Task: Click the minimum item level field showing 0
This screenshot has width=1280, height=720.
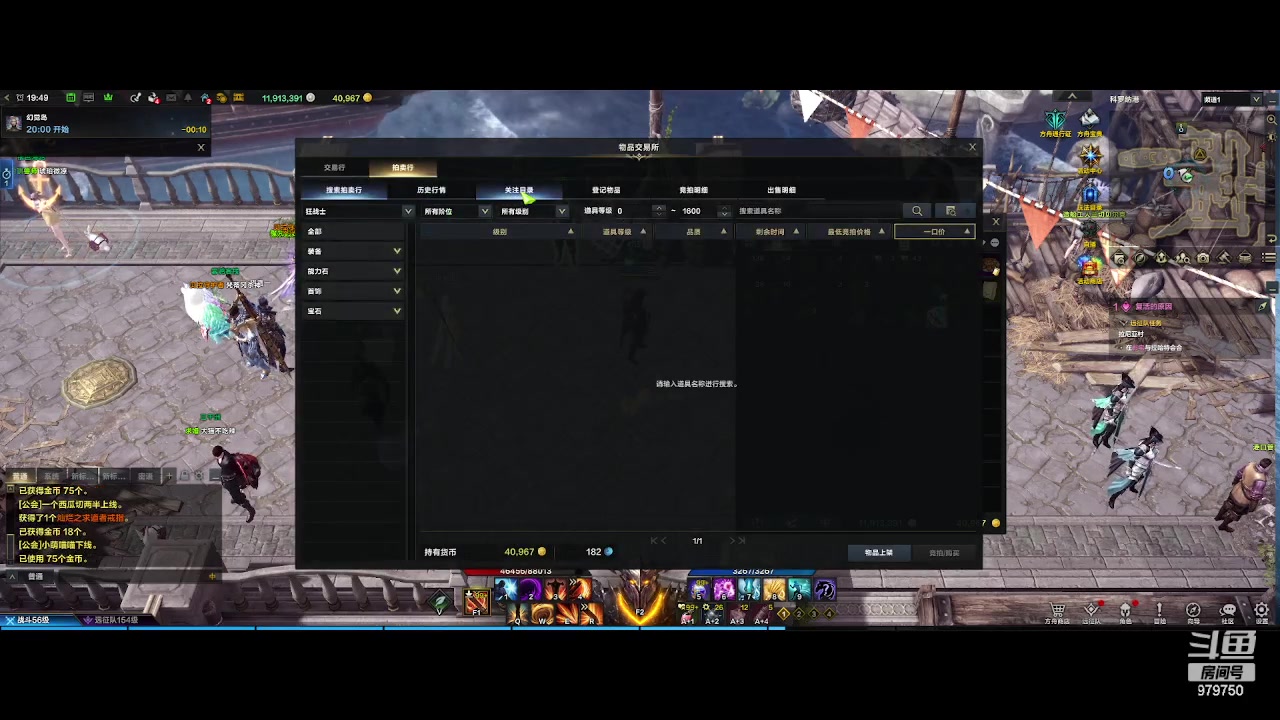Action: pyautogui.click(x=633, y=211)
